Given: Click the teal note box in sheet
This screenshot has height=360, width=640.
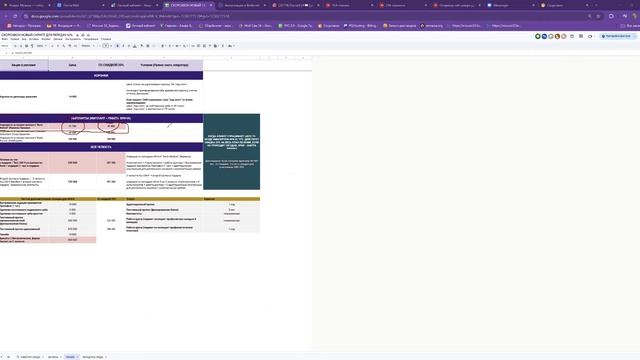Looking at the screenshot, I should tap(231, 152).
